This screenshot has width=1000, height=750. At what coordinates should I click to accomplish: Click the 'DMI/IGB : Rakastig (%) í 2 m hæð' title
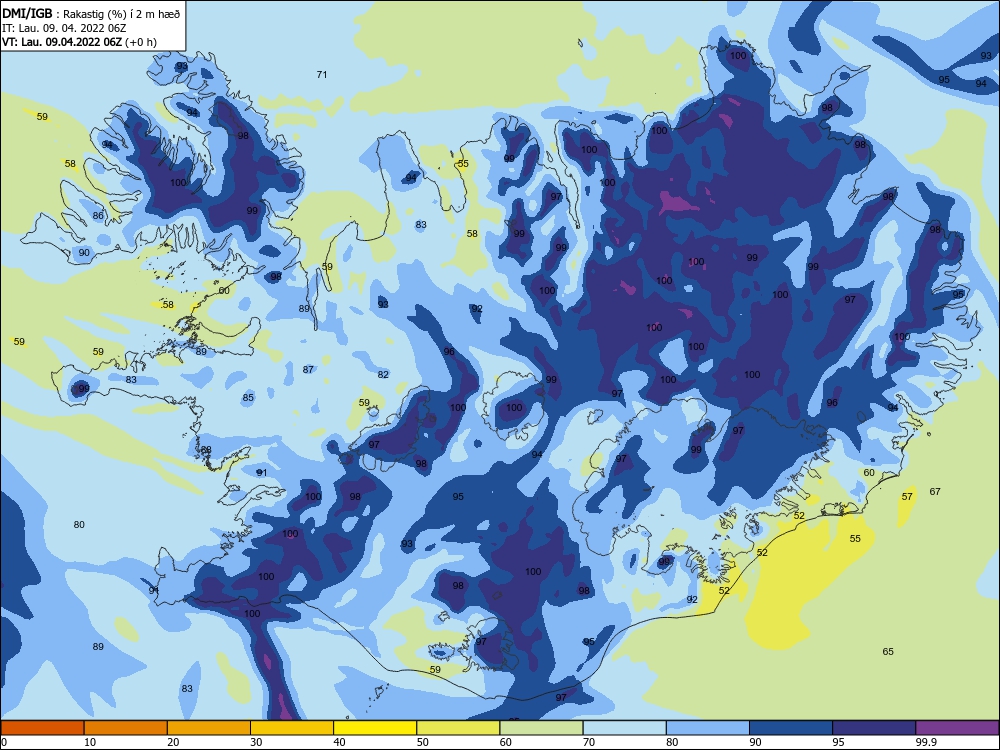pyautogui.click(x=91, y=13)
